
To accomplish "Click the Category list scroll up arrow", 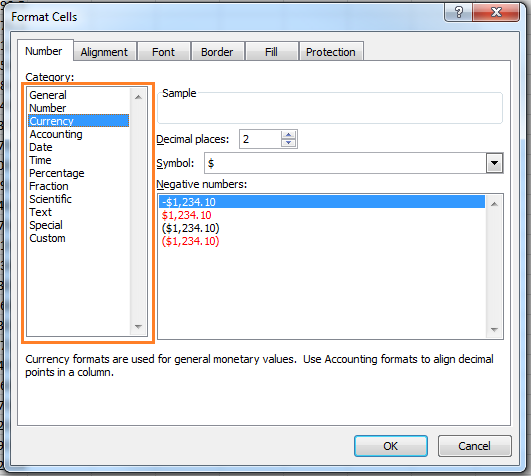I will 138,97.
